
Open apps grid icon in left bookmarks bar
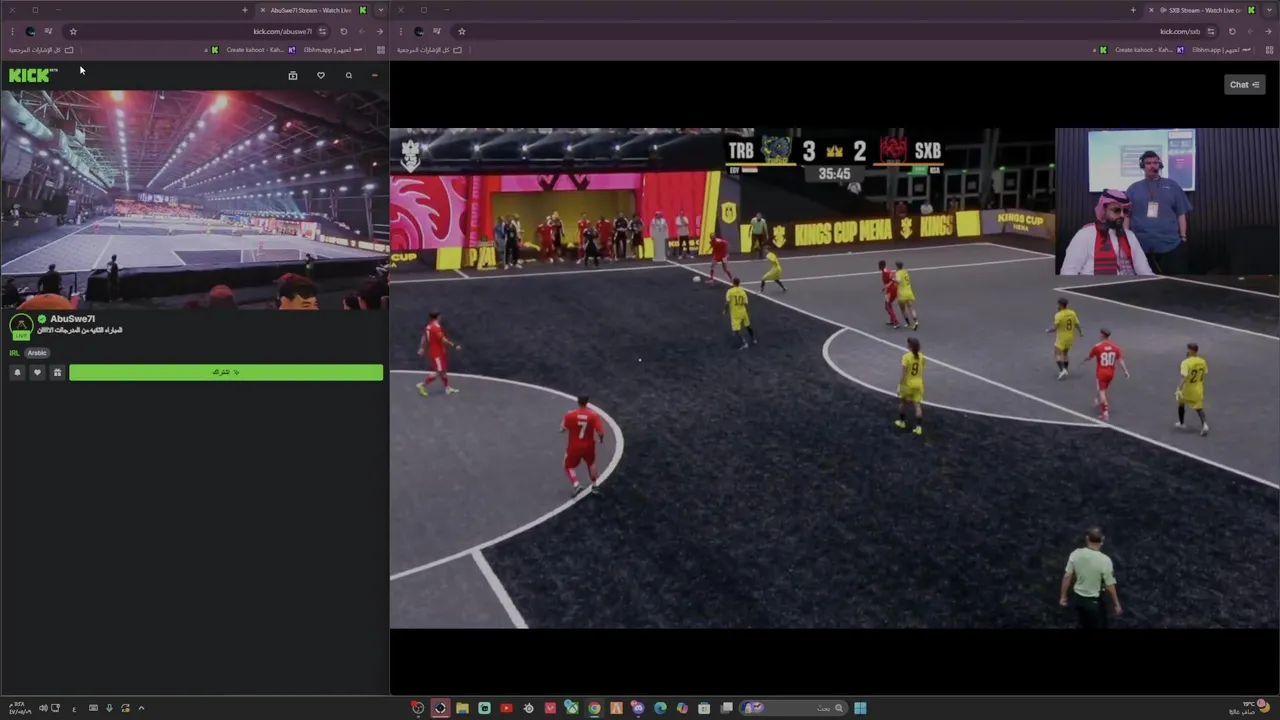tap(380, 50)
